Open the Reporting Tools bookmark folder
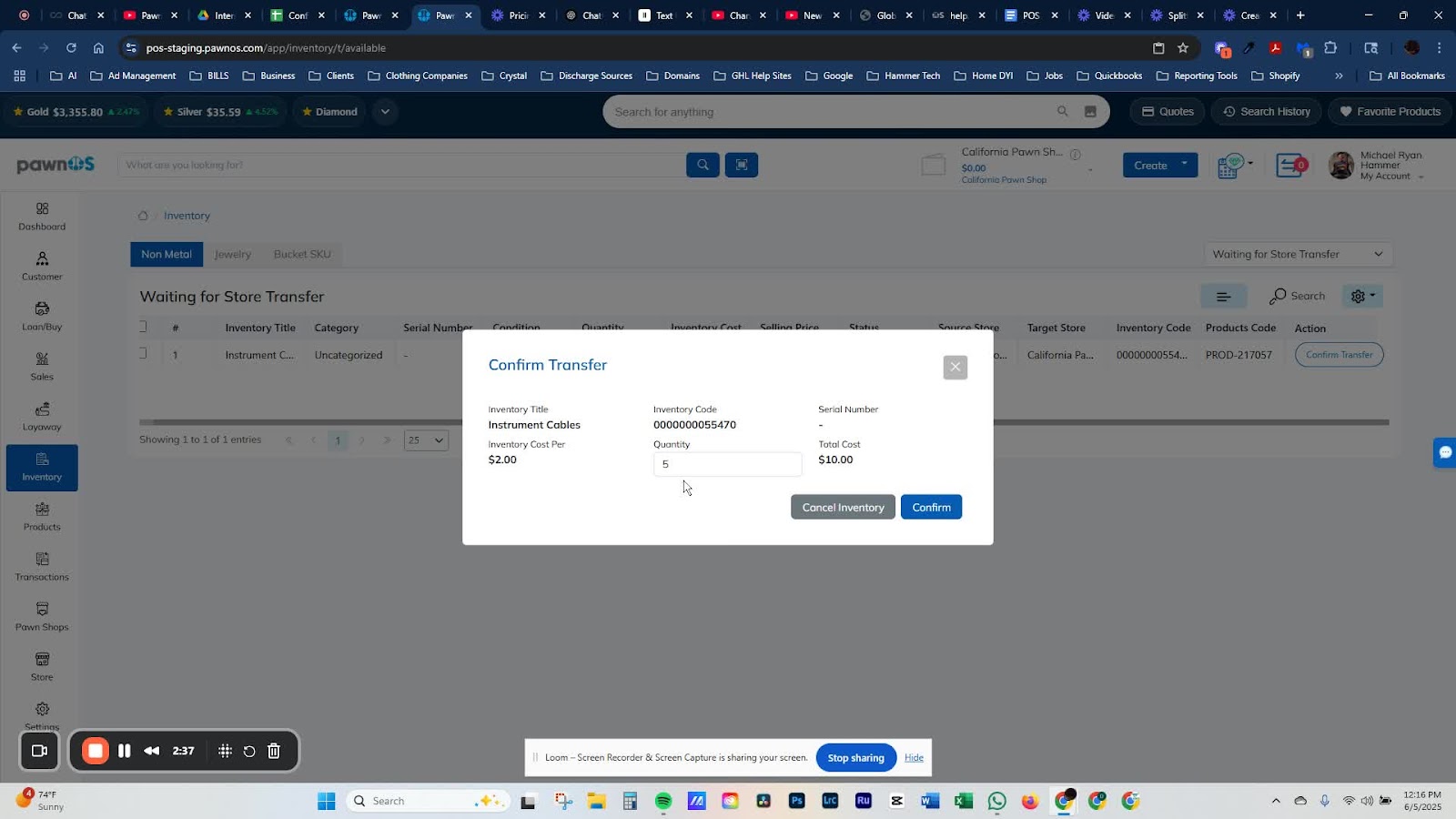 (x=1197, y=76)
